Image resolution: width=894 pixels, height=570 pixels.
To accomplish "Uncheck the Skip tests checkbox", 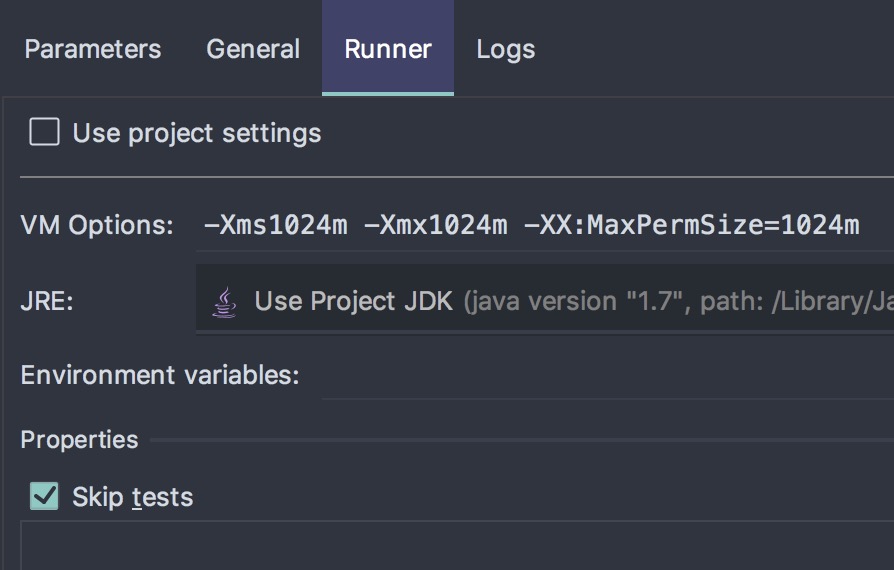I will (x=44, y=496).
